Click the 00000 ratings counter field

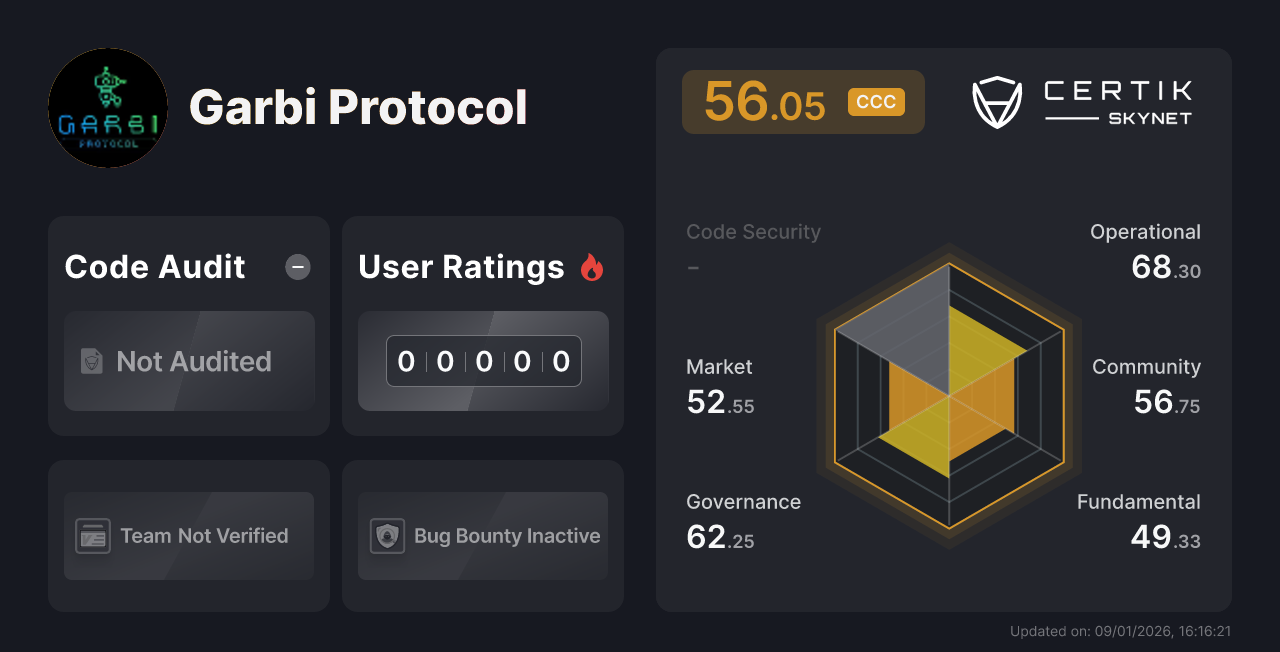[x=482, y=361]
